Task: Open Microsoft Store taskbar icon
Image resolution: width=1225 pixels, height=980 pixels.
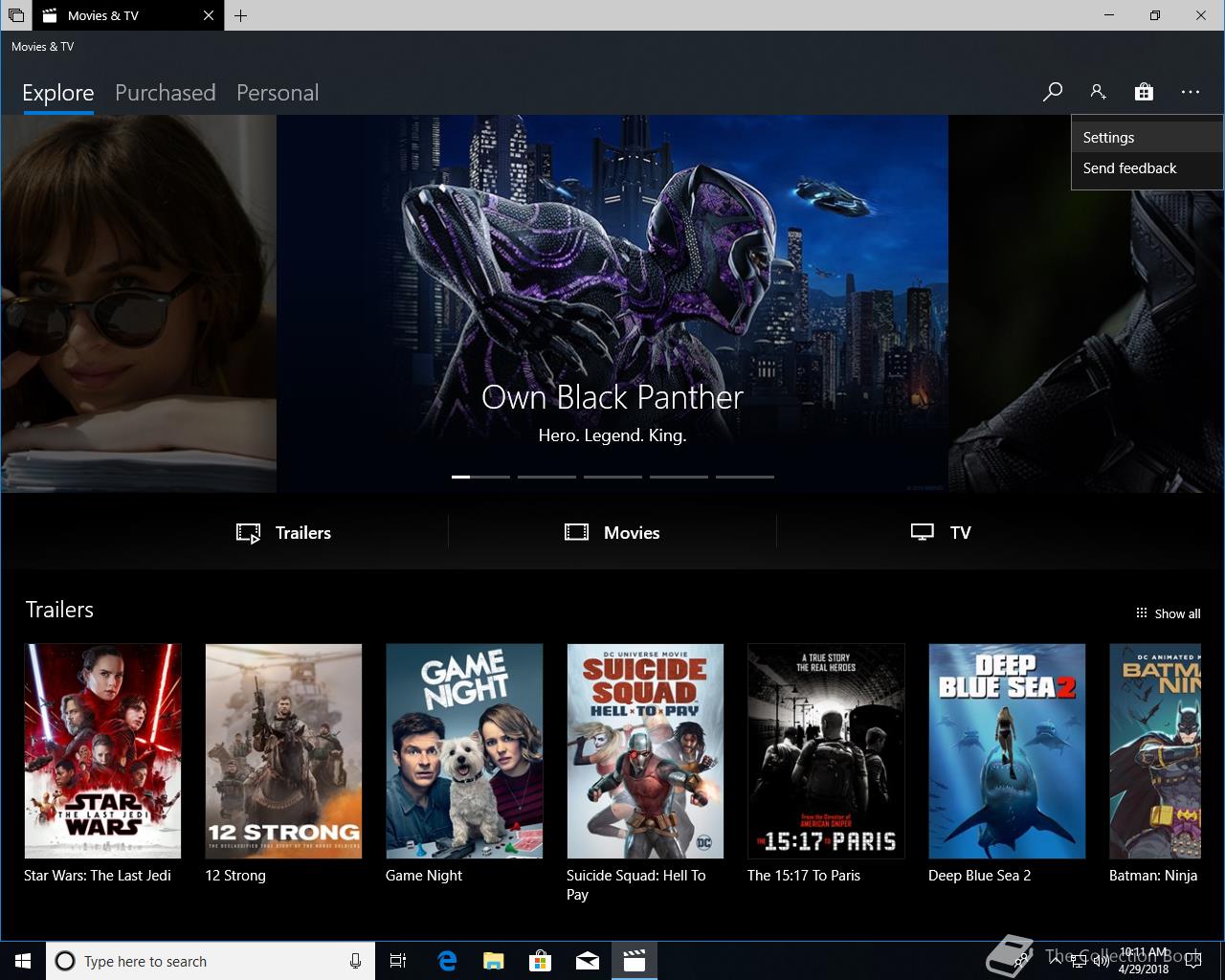Action: click(541, 961)
